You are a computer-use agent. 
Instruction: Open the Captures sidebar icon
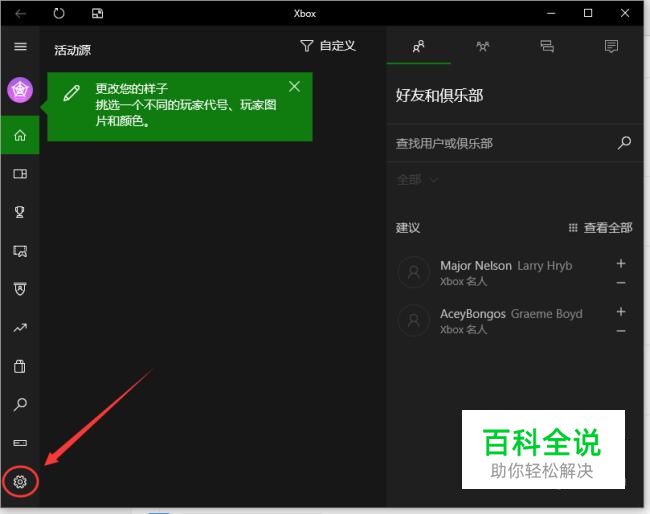pos(20,250)
